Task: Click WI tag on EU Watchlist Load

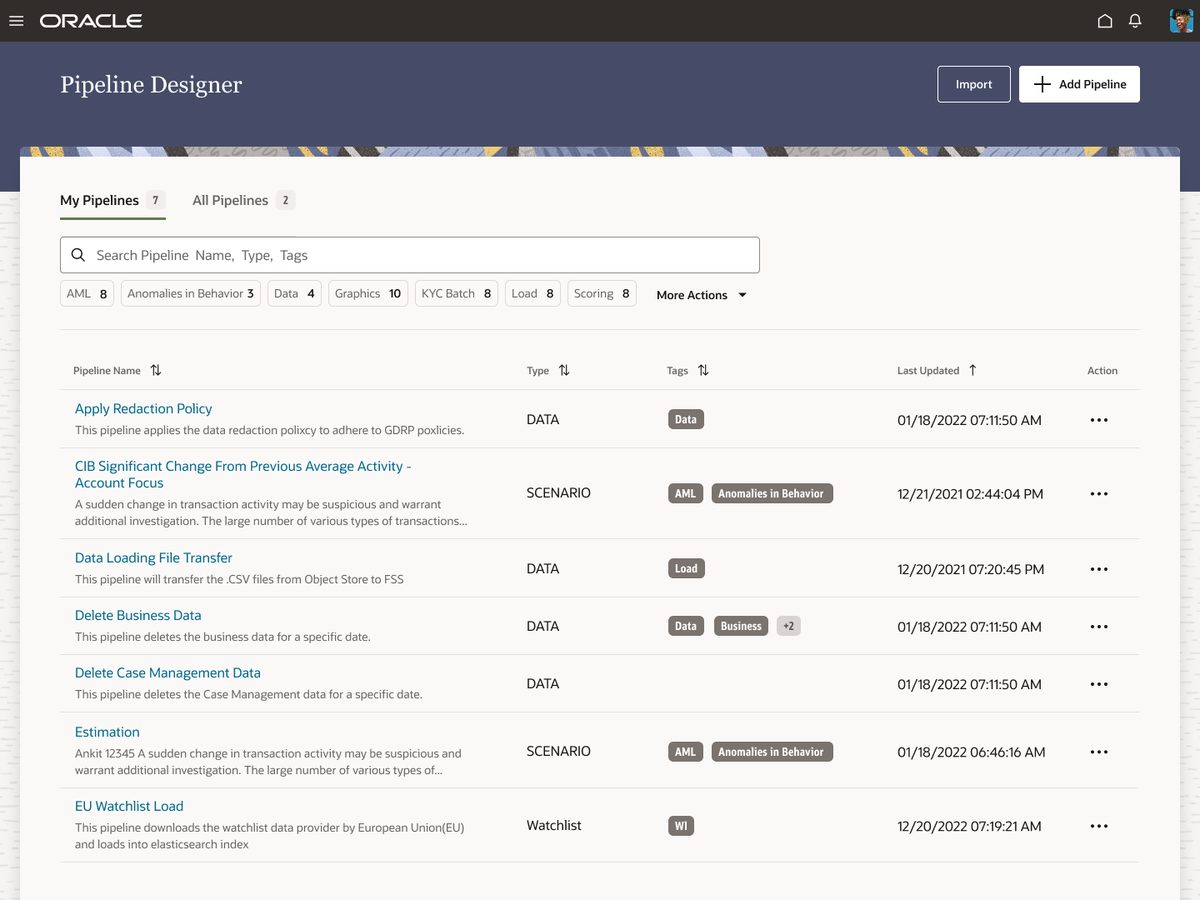Action: coord(681,826)
